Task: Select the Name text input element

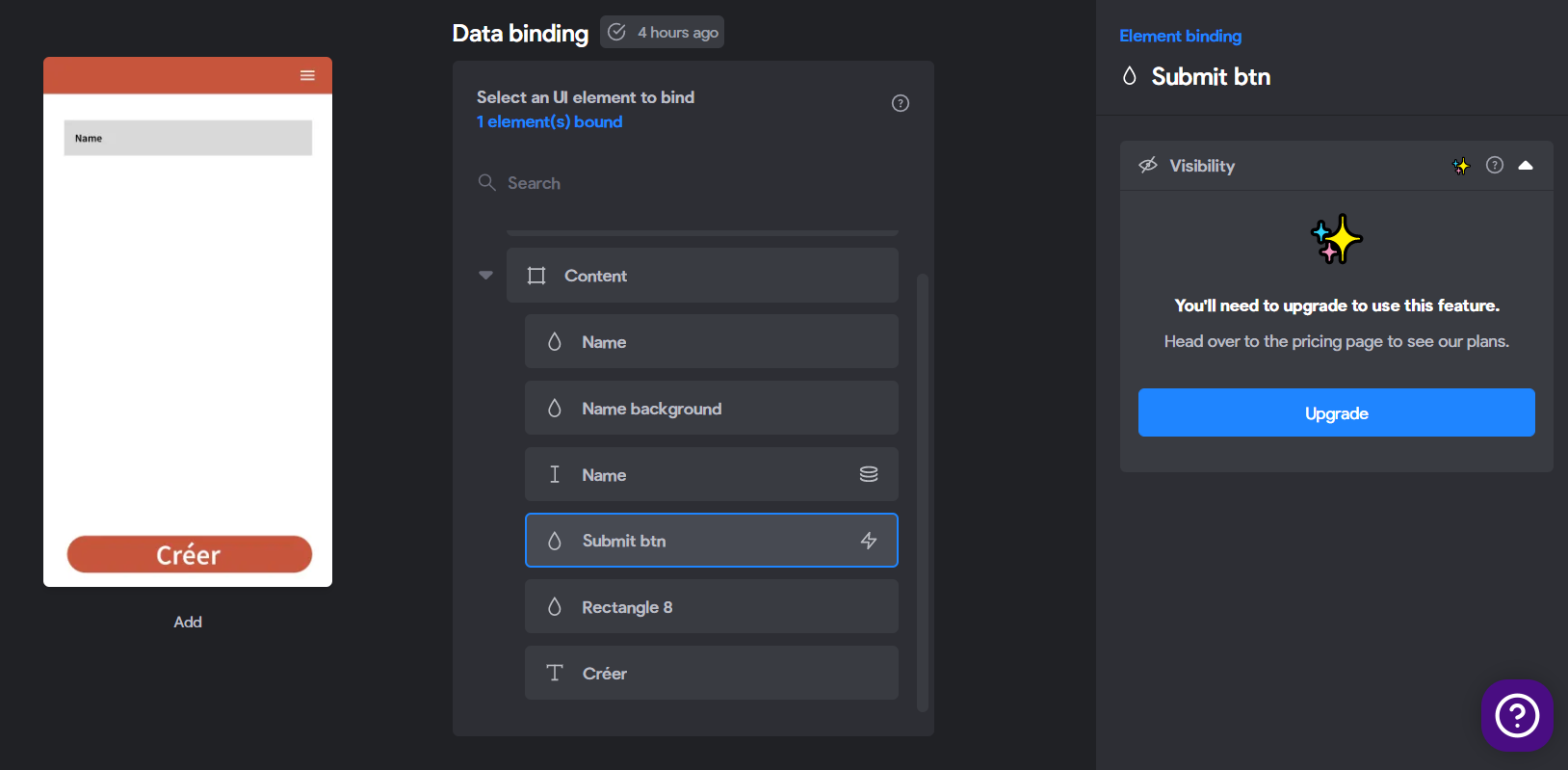Action: click(712, 474)
